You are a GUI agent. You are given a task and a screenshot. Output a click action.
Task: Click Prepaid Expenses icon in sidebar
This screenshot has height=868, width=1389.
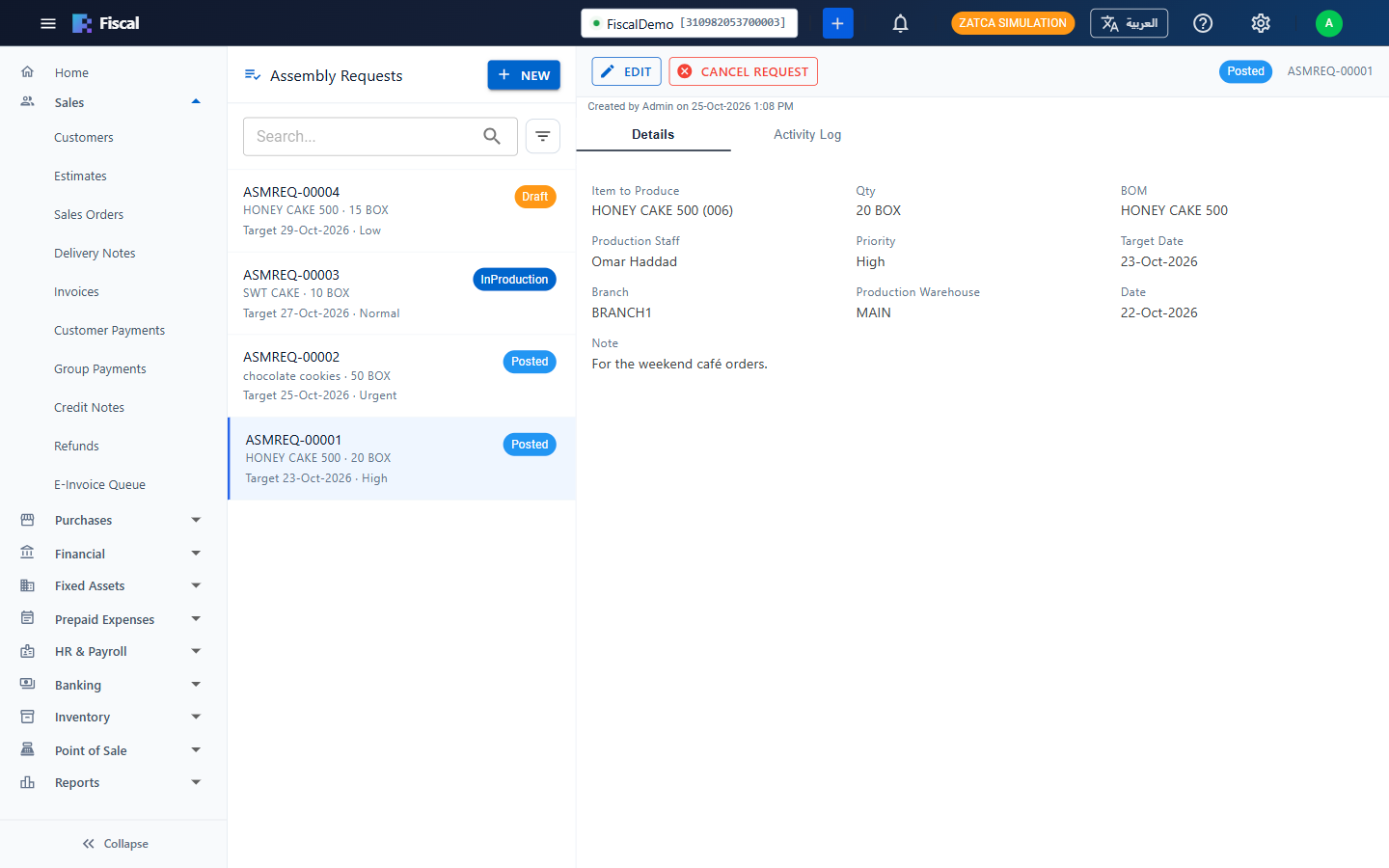(28, 619)
